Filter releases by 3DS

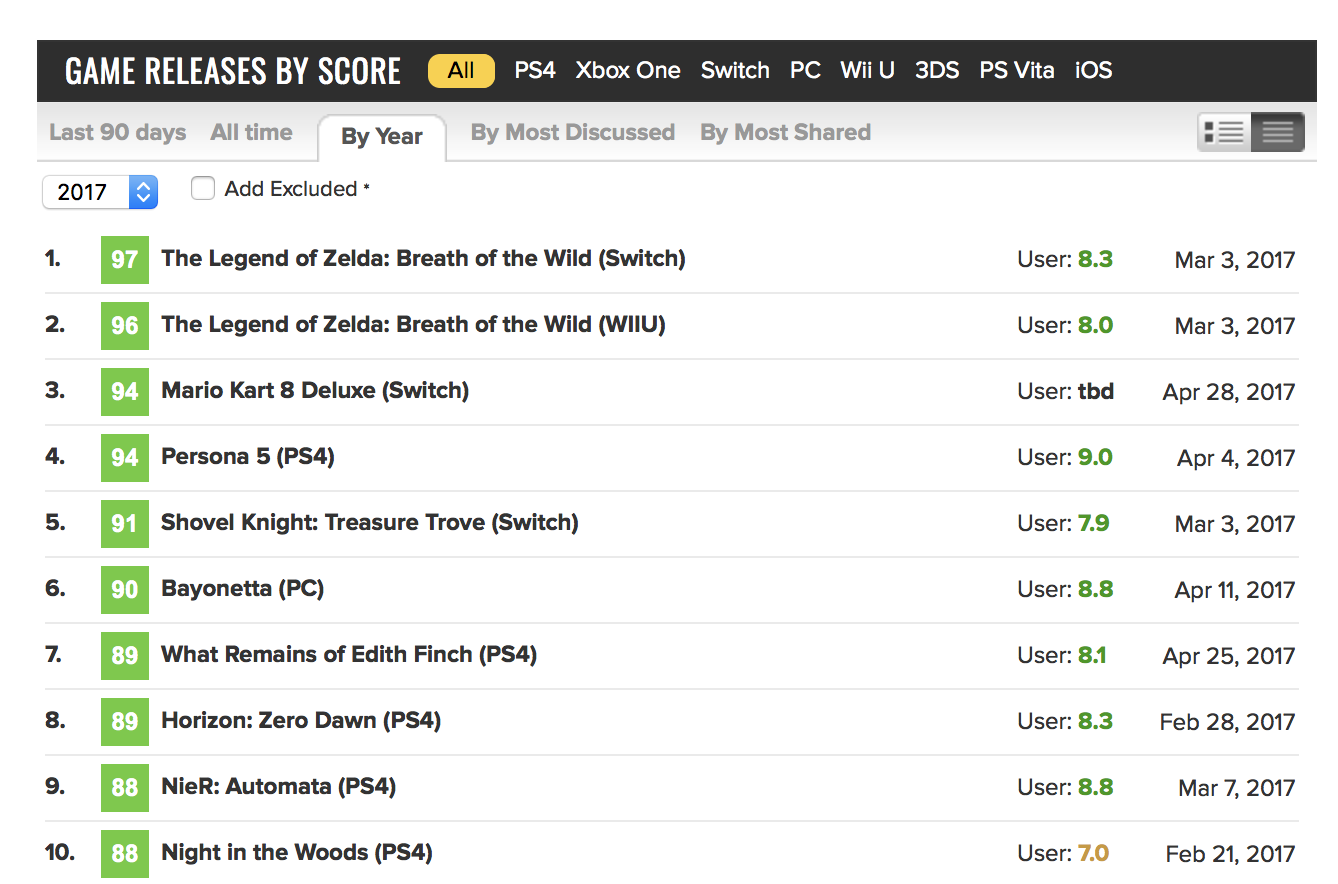(x=937, y=70)
